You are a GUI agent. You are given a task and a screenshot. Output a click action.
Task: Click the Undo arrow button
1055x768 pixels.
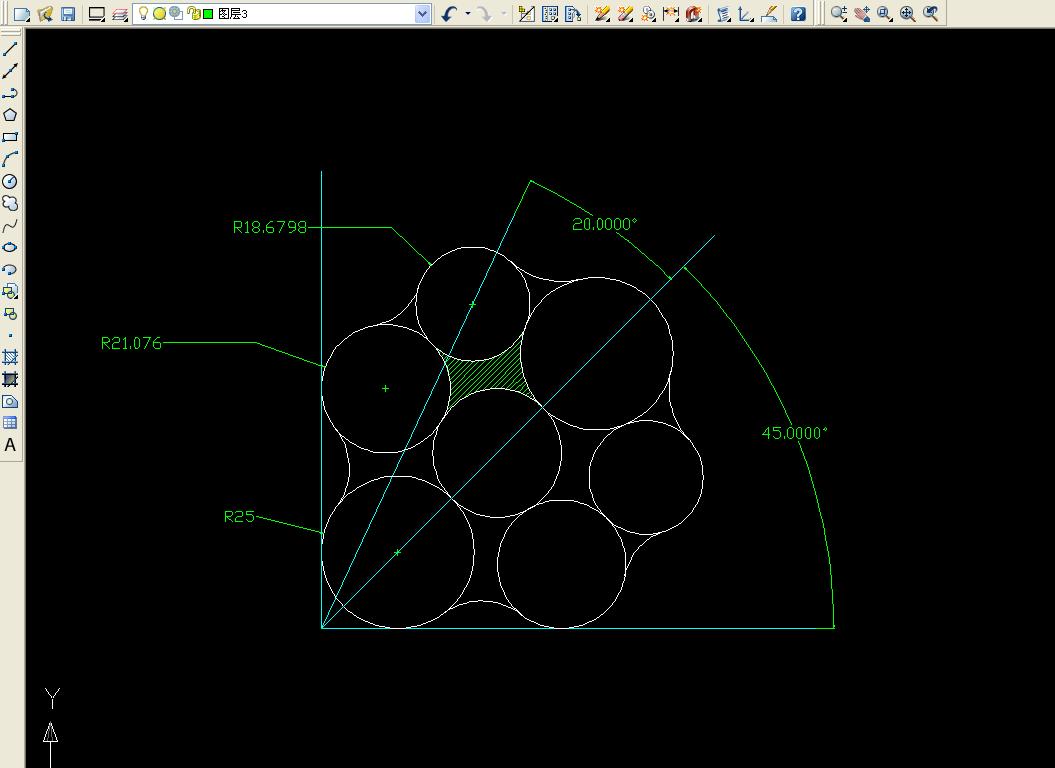[449, 13]
